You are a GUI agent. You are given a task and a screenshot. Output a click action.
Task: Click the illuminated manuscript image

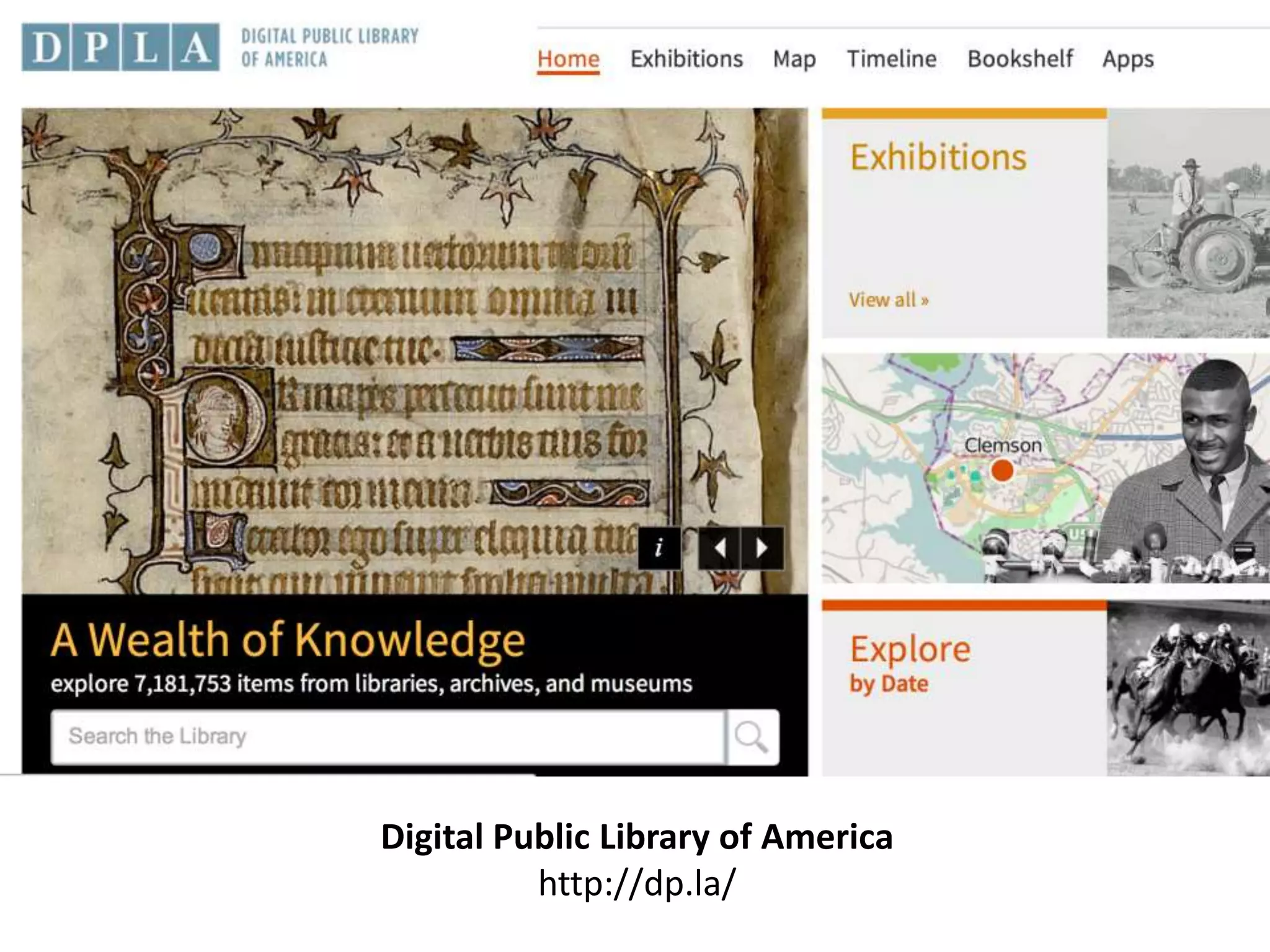[415, 351]
